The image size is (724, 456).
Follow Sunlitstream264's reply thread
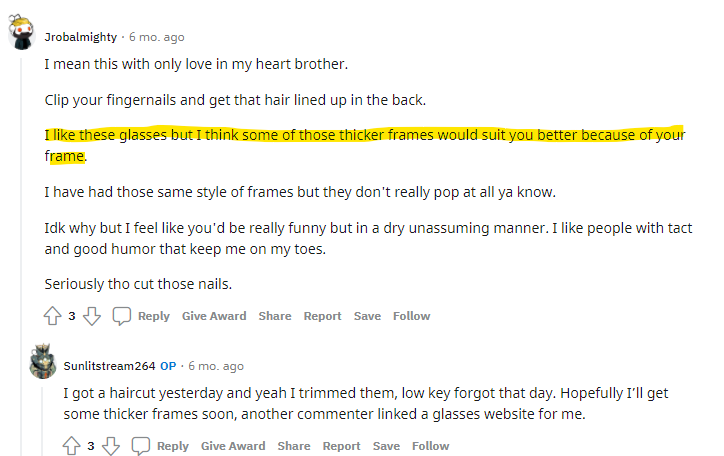coord(431,446)
